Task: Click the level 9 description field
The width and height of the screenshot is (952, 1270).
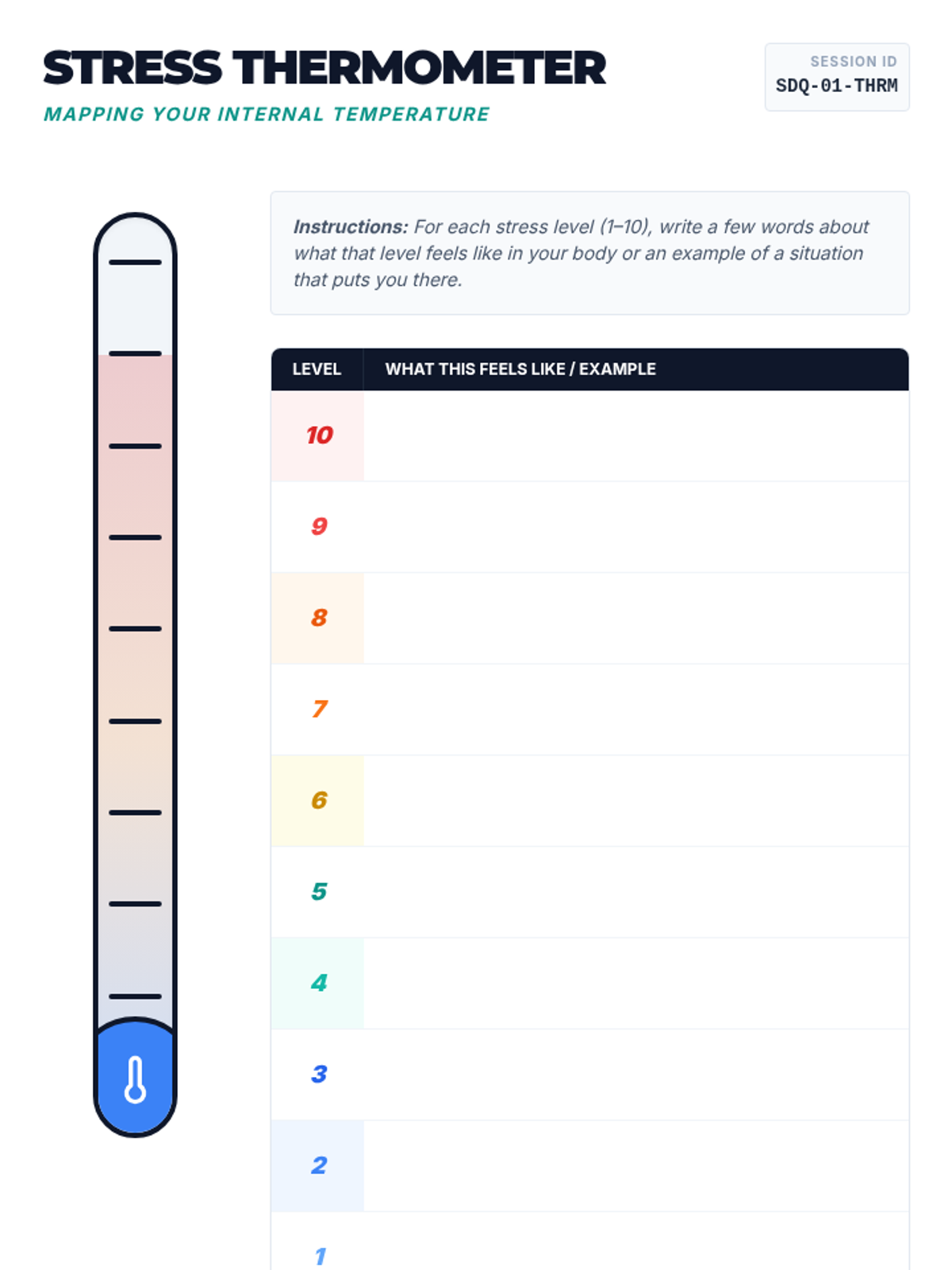Action: 635,527
